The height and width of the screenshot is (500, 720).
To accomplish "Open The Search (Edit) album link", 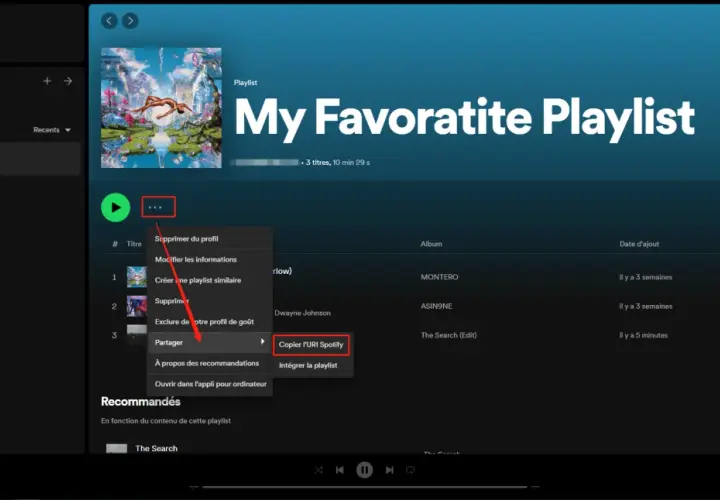I will (x=449, y=335).
